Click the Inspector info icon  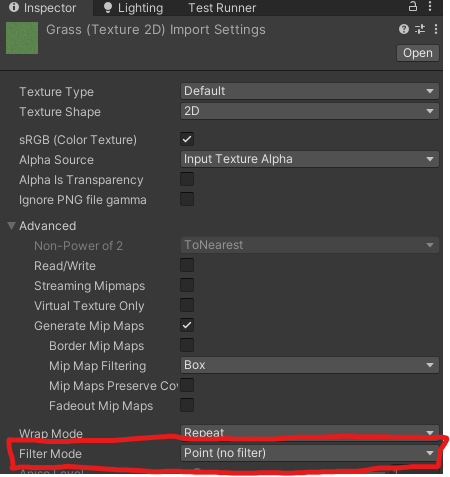tap(14, 7)
